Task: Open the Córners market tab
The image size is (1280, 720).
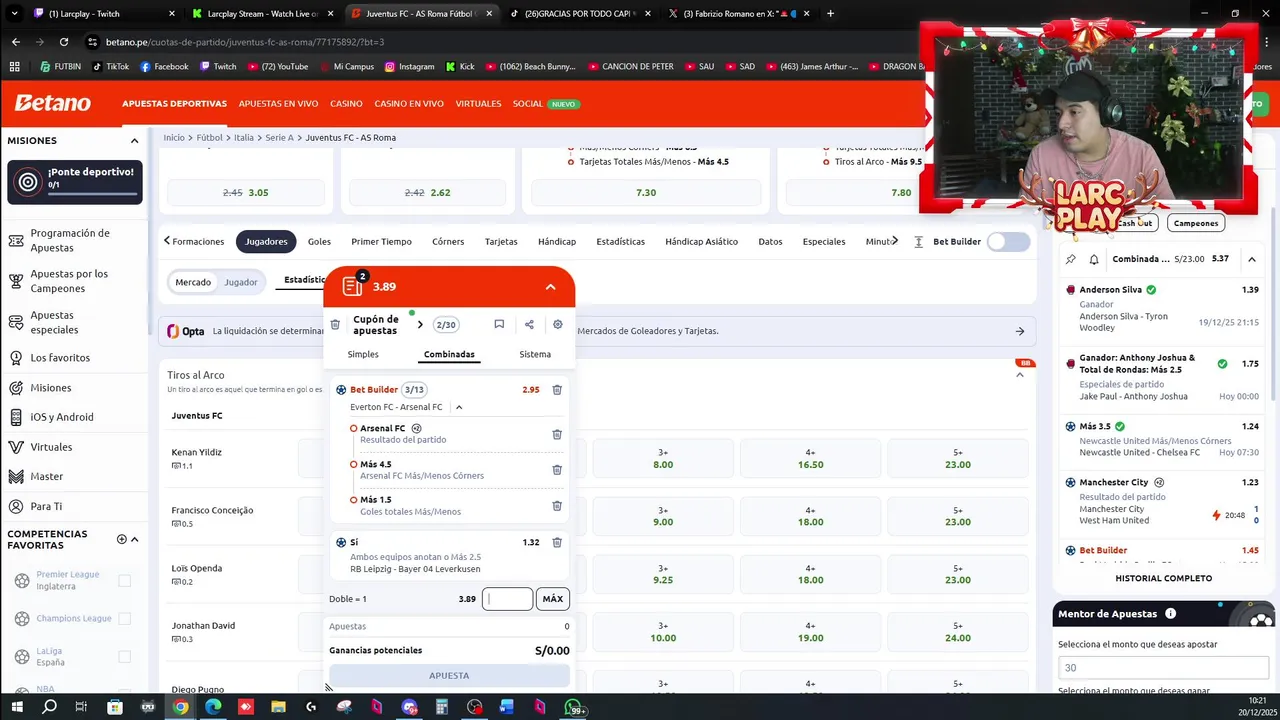Action: click(x=448, y=241)
